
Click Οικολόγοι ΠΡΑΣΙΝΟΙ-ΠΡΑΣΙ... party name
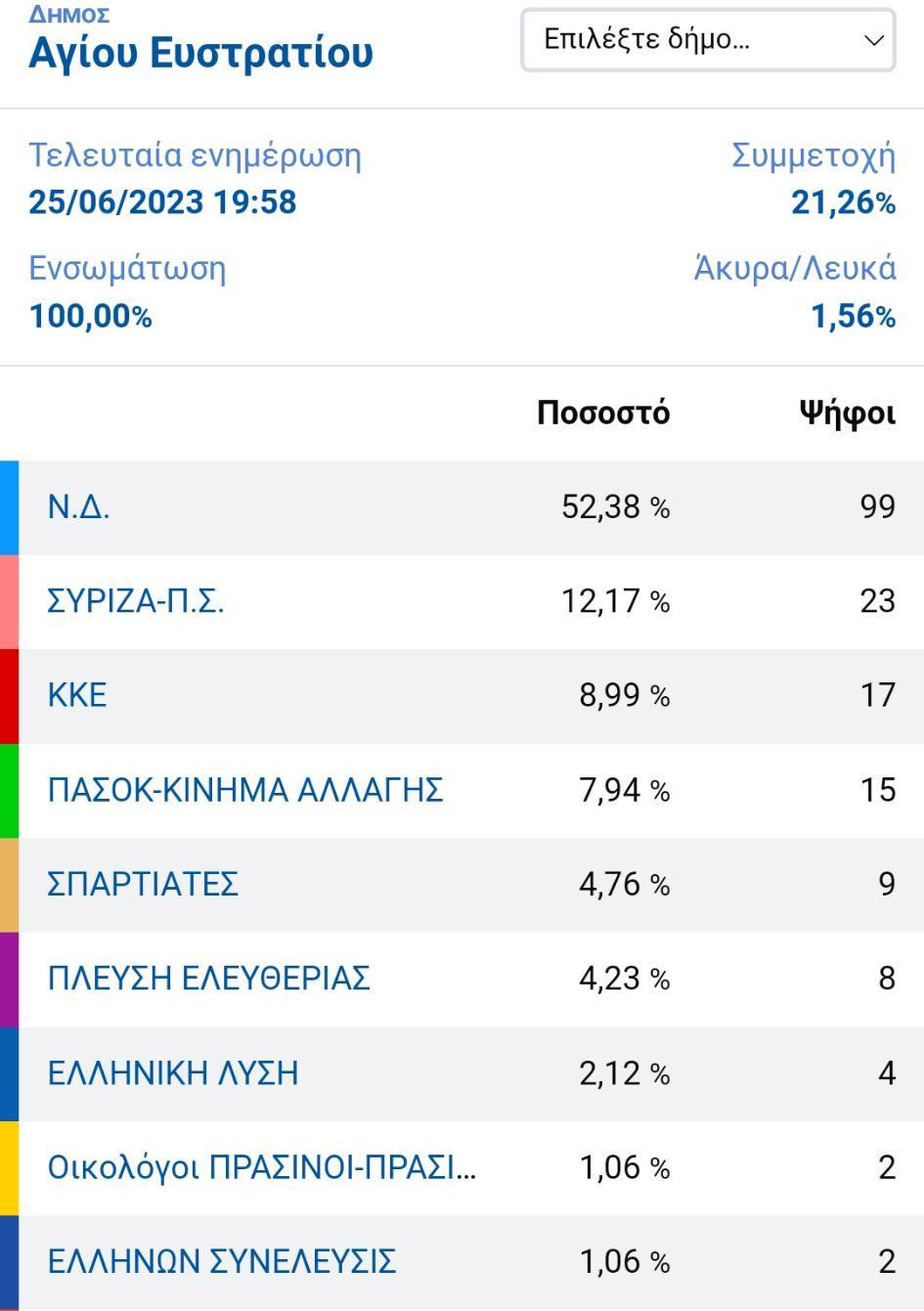(262, 1167)
